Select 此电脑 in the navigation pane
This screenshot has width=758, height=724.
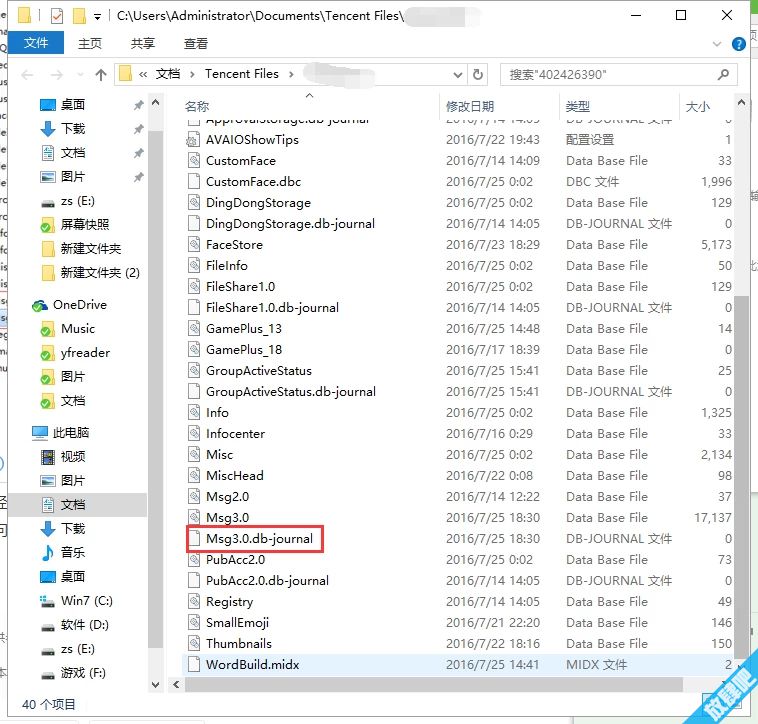click(71, 433)
